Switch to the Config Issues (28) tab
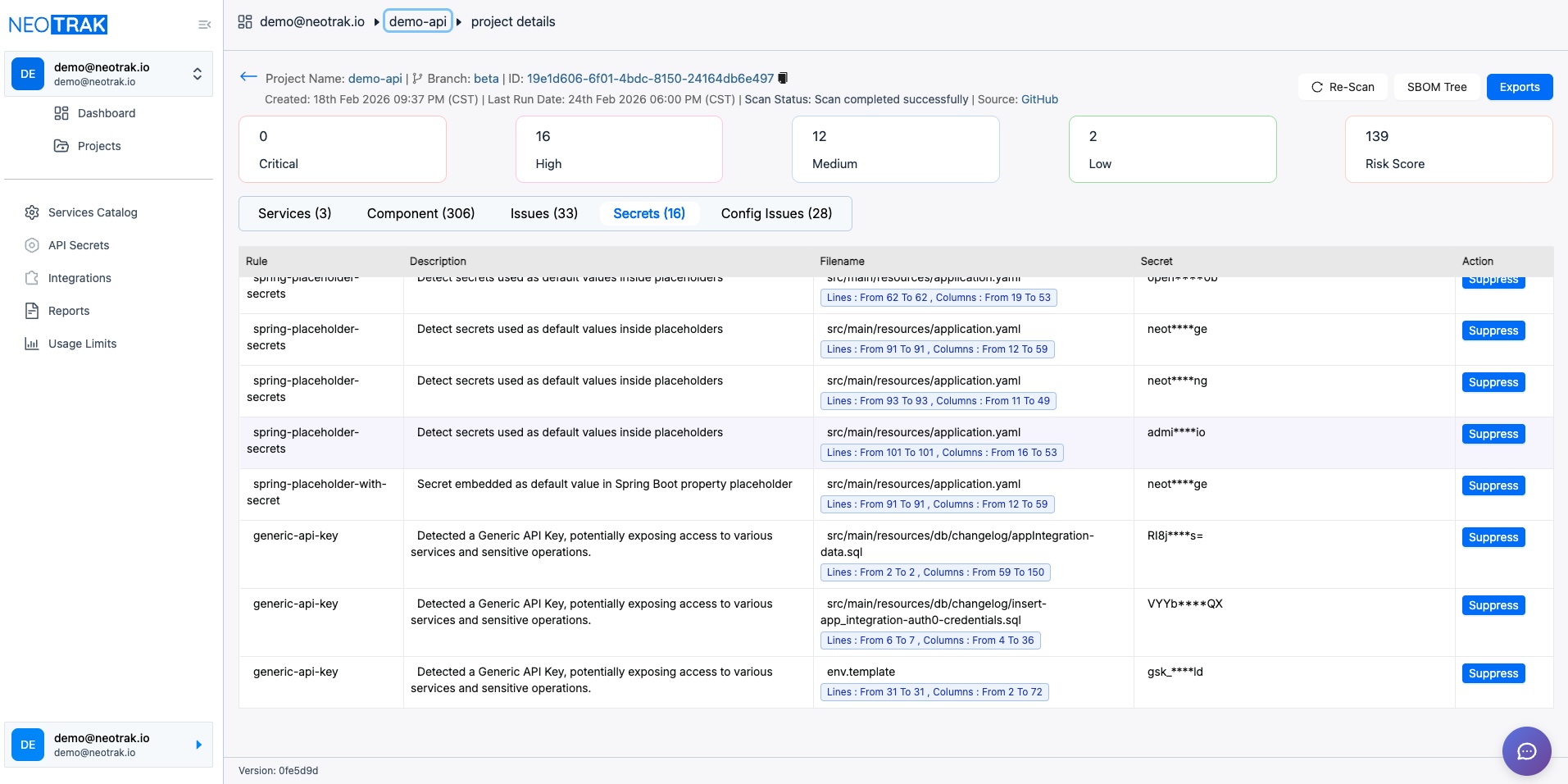The width and height of the screenshot is (1568, 784). (775, 213)
